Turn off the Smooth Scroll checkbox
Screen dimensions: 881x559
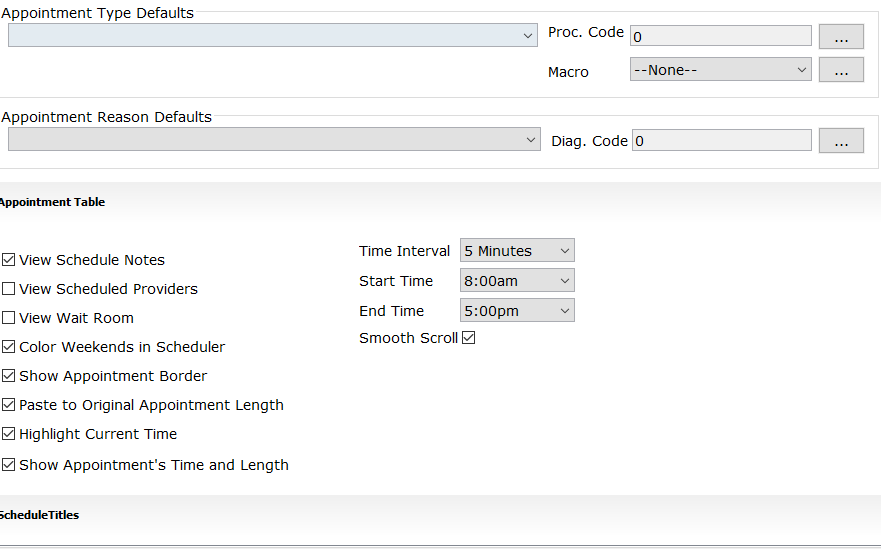click(x=469, y=338)
